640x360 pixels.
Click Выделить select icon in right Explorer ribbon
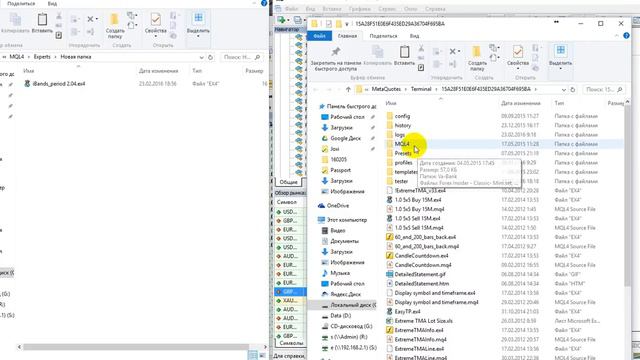(560, 51)
